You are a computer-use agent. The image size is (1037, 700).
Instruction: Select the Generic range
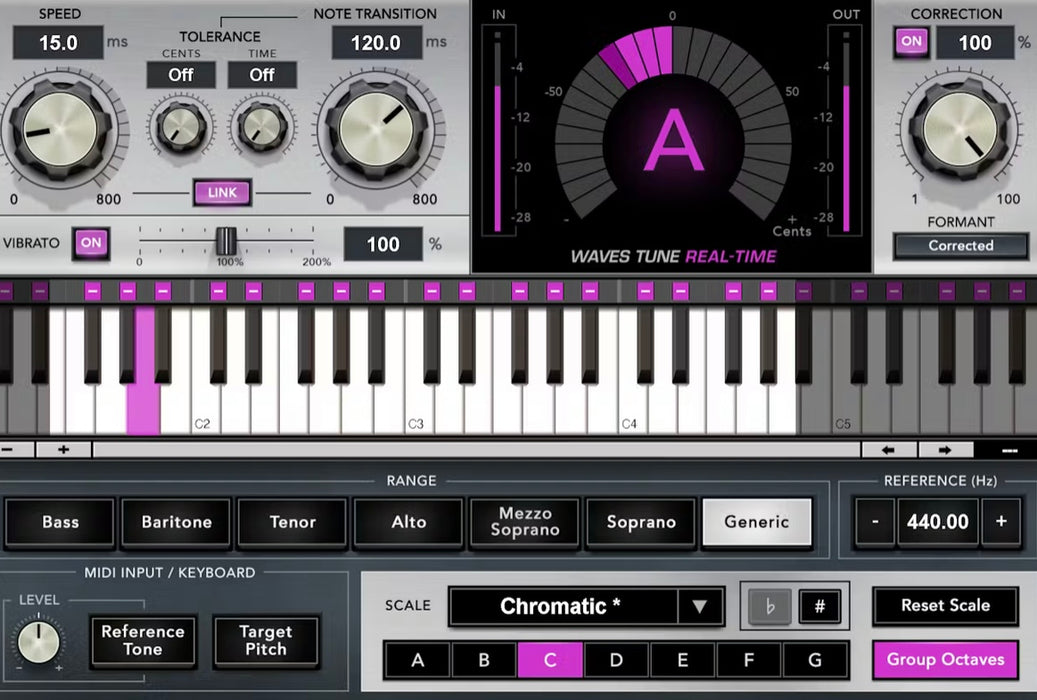pyautogui.click(x=757, y=522)
